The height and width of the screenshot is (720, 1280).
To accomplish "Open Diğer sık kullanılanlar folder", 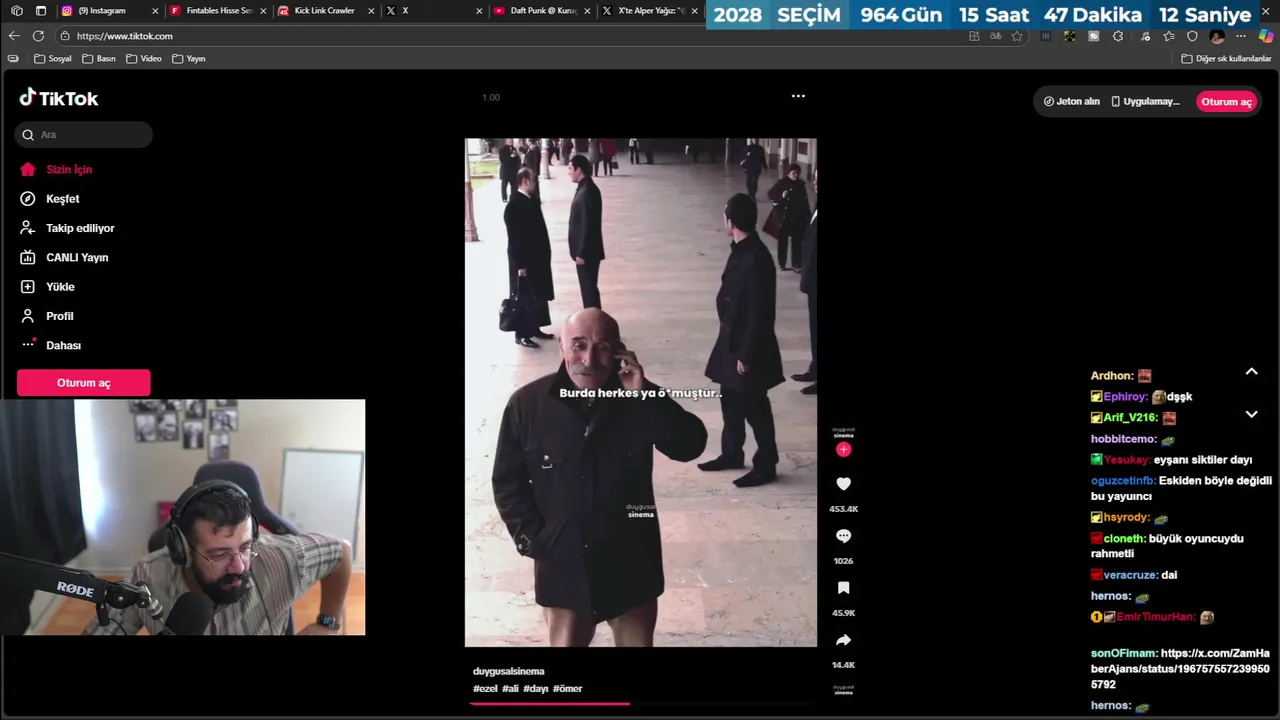I will (1226, 59).
